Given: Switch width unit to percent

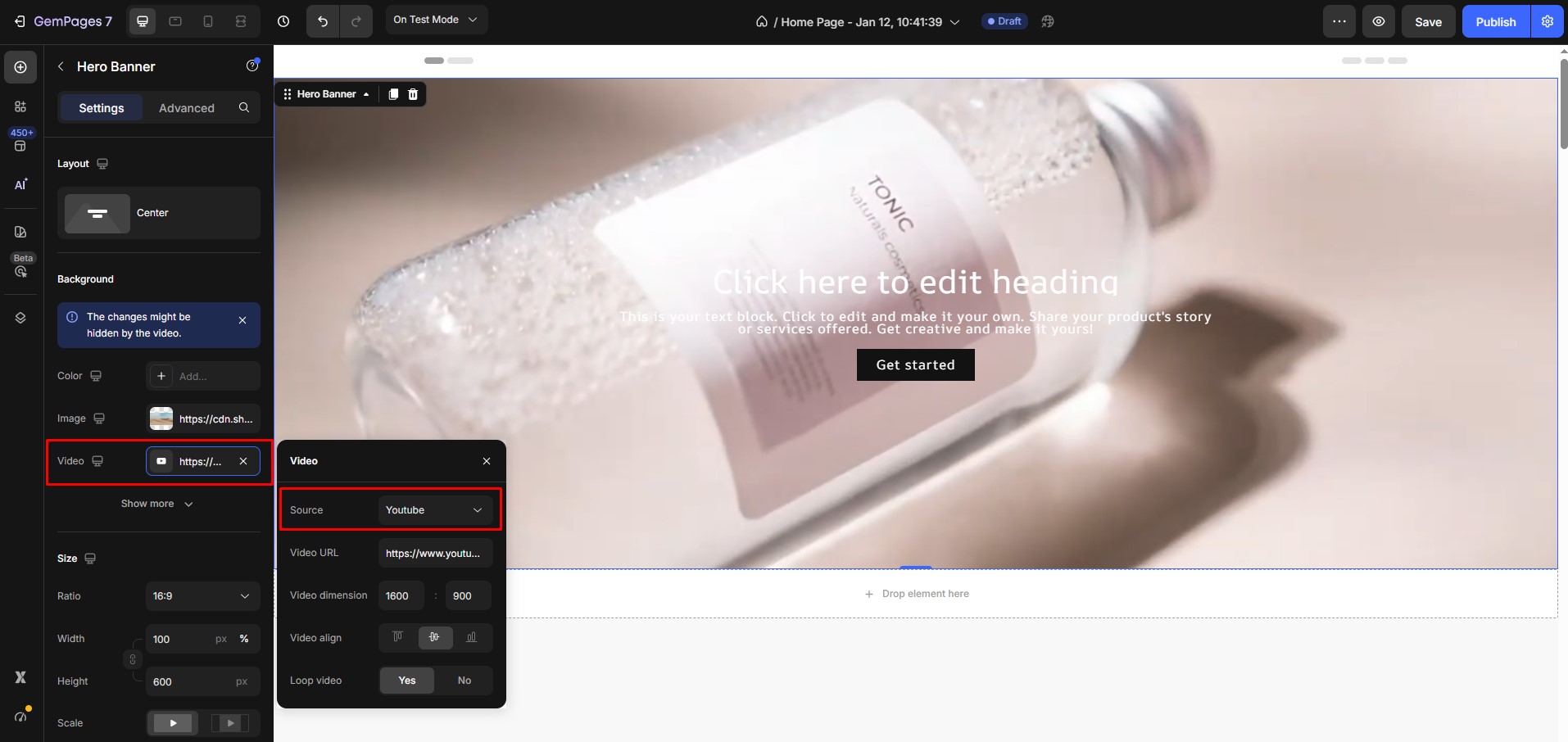Looking at the screenshot, I should [244, 639].
